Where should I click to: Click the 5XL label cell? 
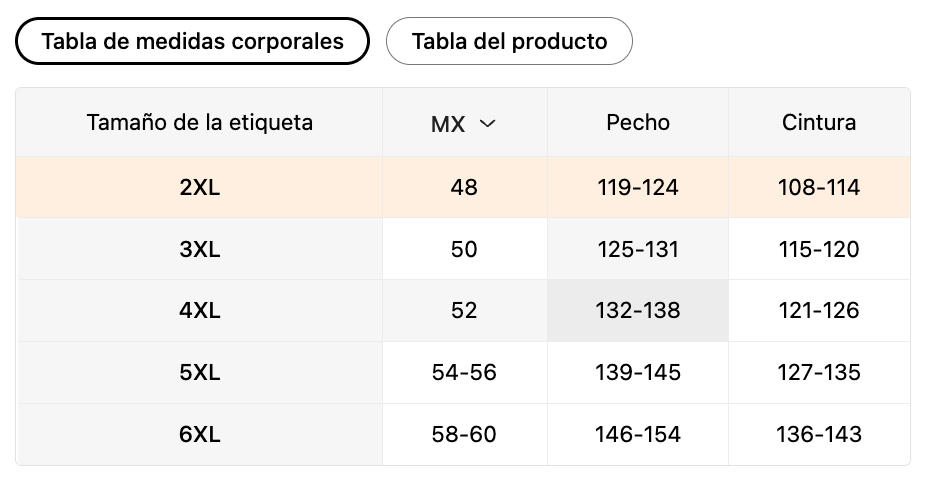coord(199,372)
